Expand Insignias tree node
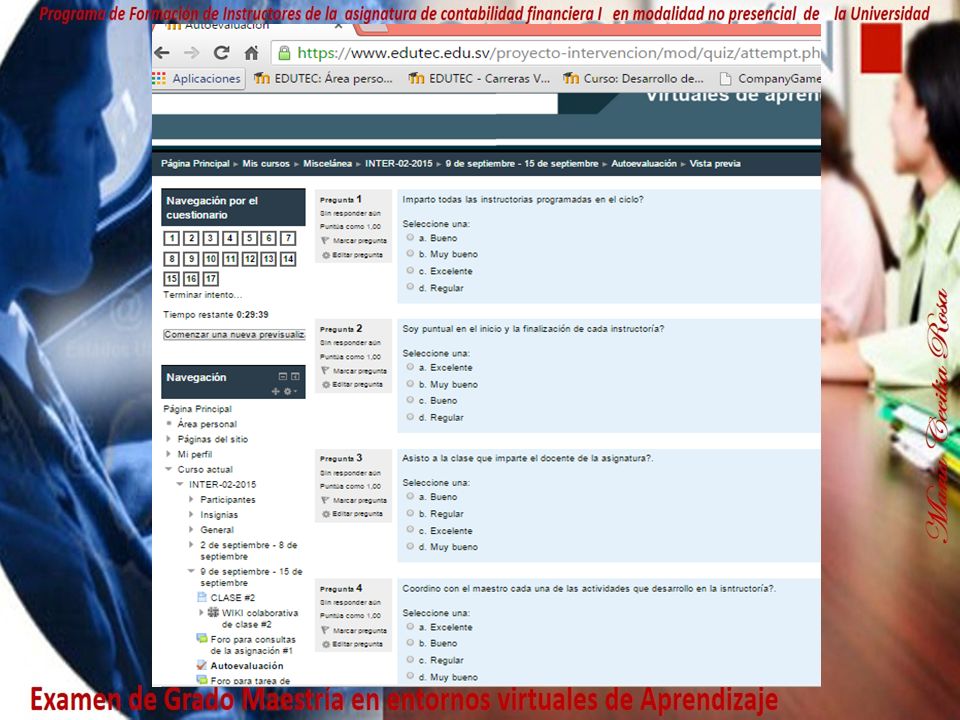The image size is (960, 720). coord(192,515)
